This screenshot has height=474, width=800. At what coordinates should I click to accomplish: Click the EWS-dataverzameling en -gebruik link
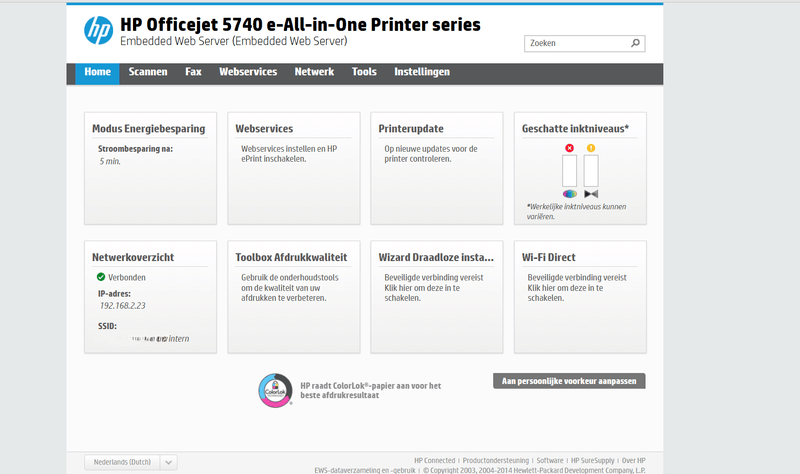coord(365,470)
